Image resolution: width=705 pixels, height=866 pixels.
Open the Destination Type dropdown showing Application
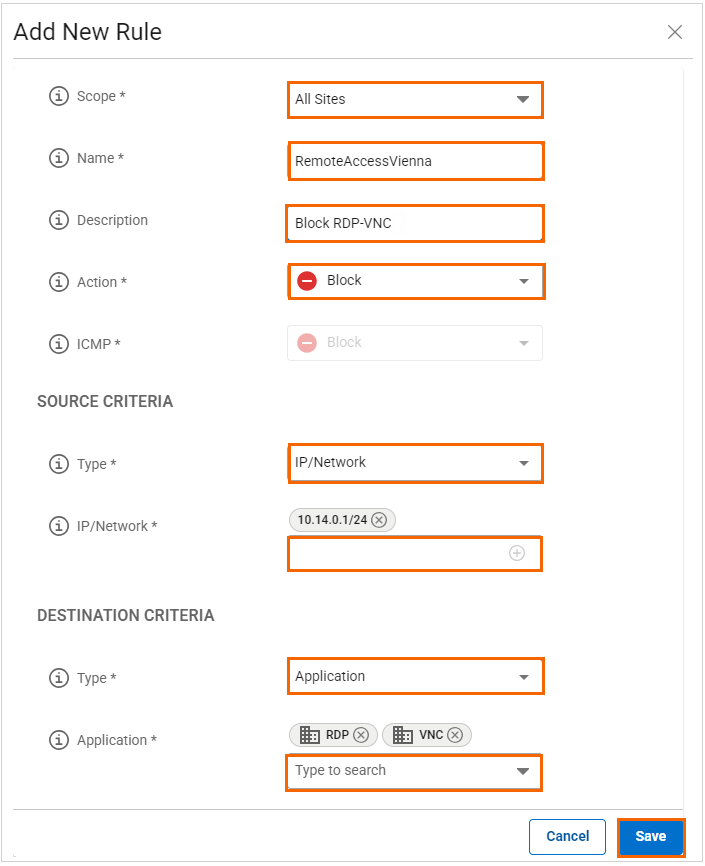coord(523,677)
